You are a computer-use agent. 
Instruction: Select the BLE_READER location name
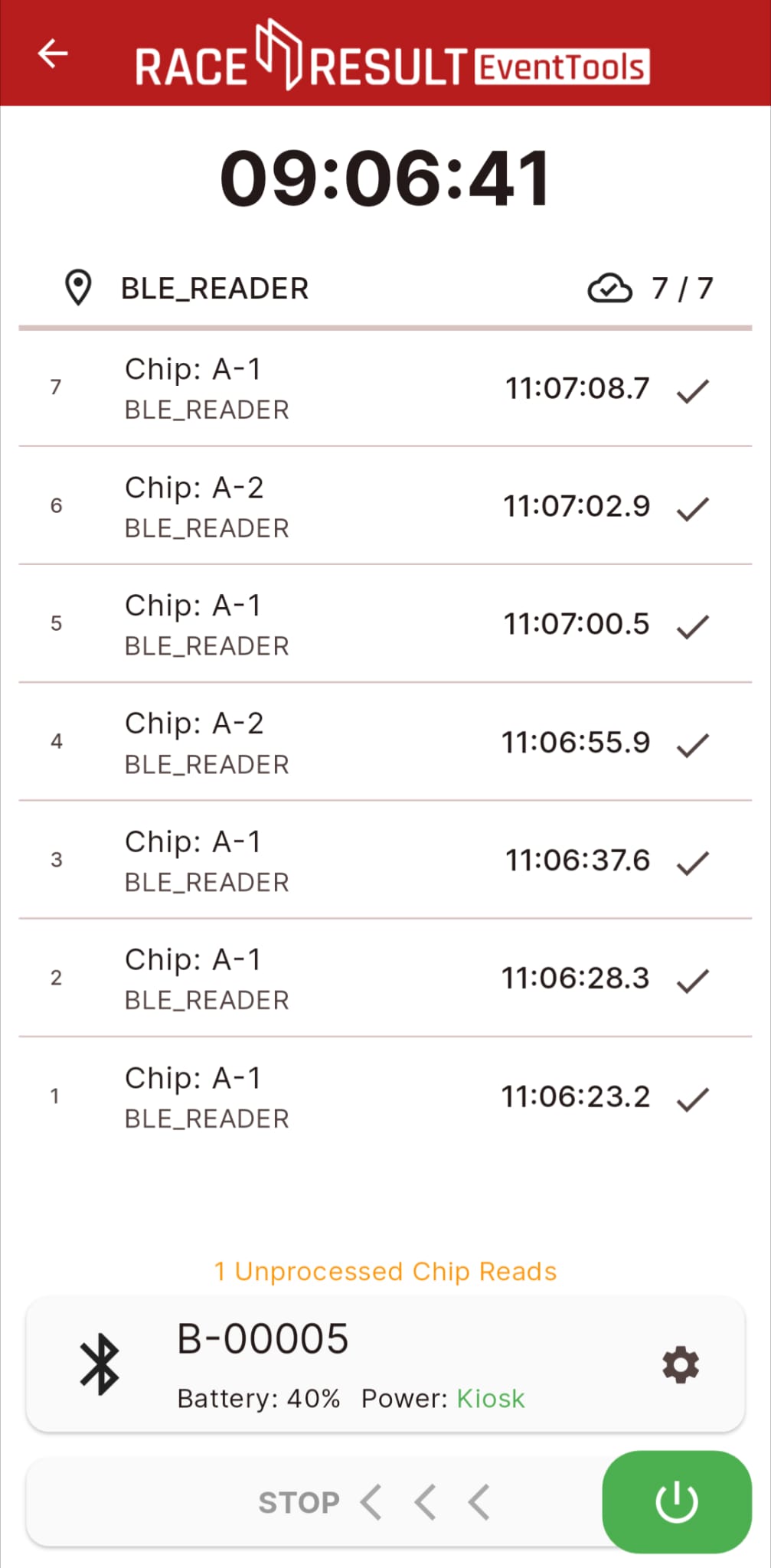point(214,289)
